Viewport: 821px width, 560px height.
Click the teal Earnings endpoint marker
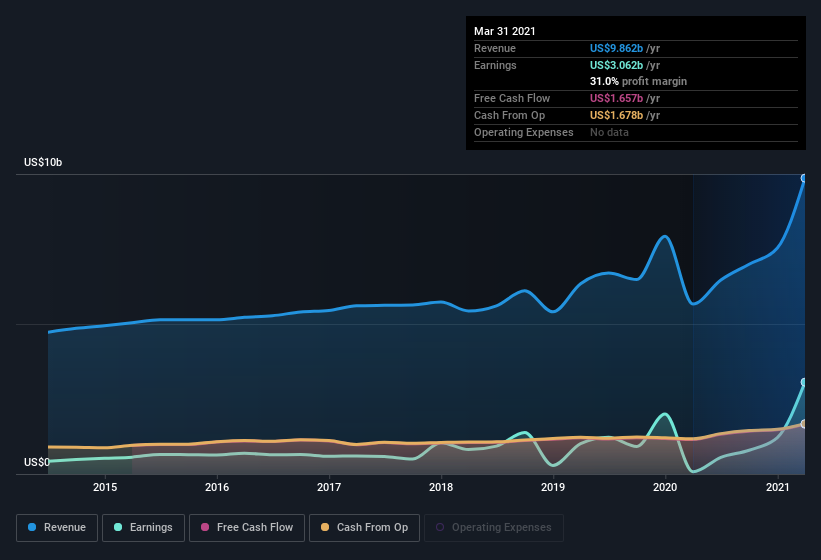point(804,382)
